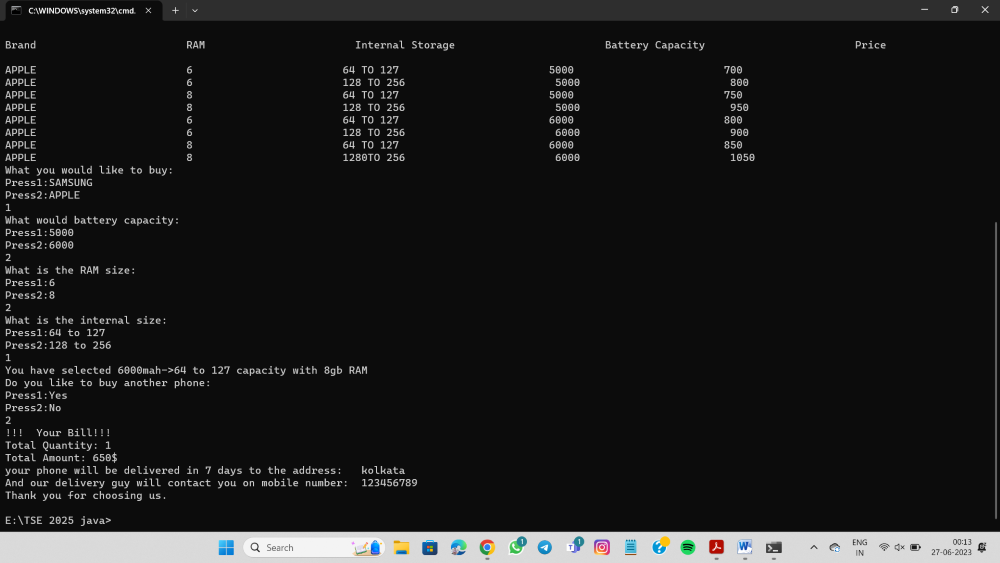Open the Get Help app icon
The height and width of the screenshot is (563, 1000).
coord(659,547)
